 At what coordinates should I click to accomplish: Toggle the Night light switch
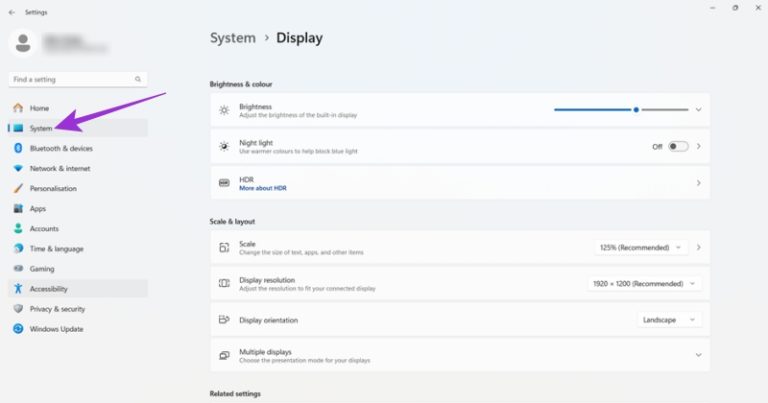678,146
